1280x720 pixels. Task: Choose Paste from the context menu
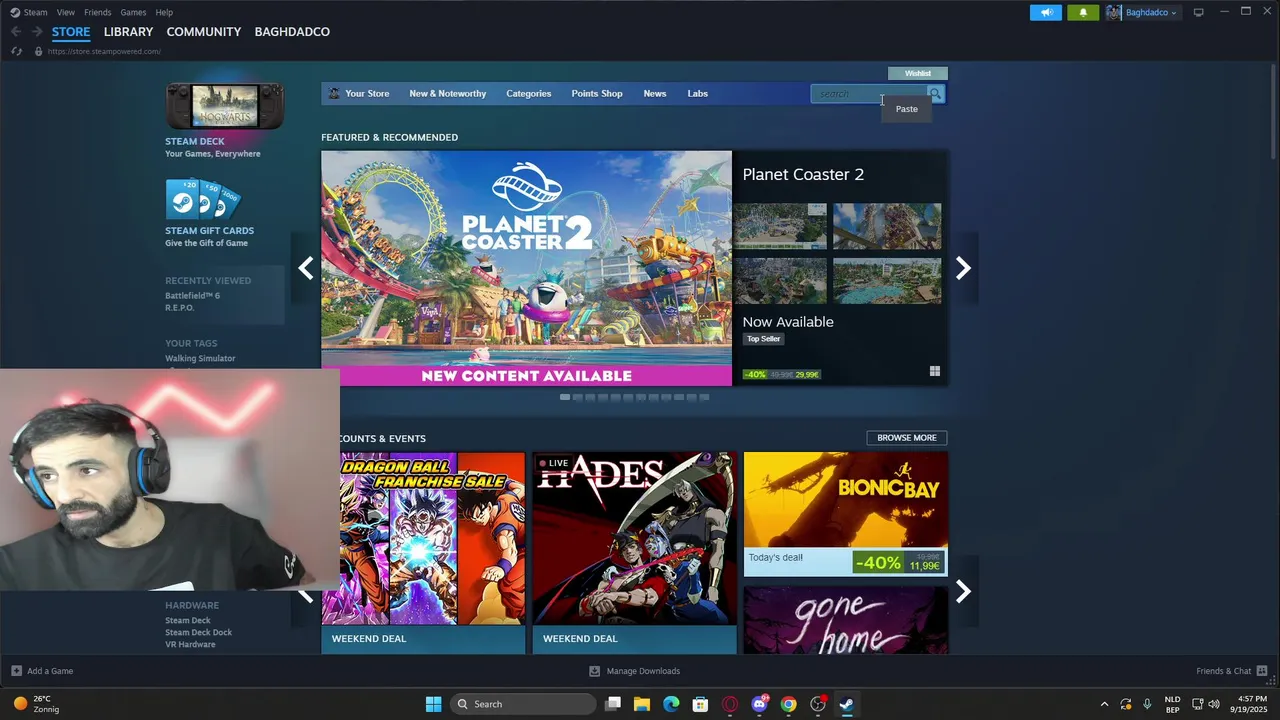coord(907,109)
